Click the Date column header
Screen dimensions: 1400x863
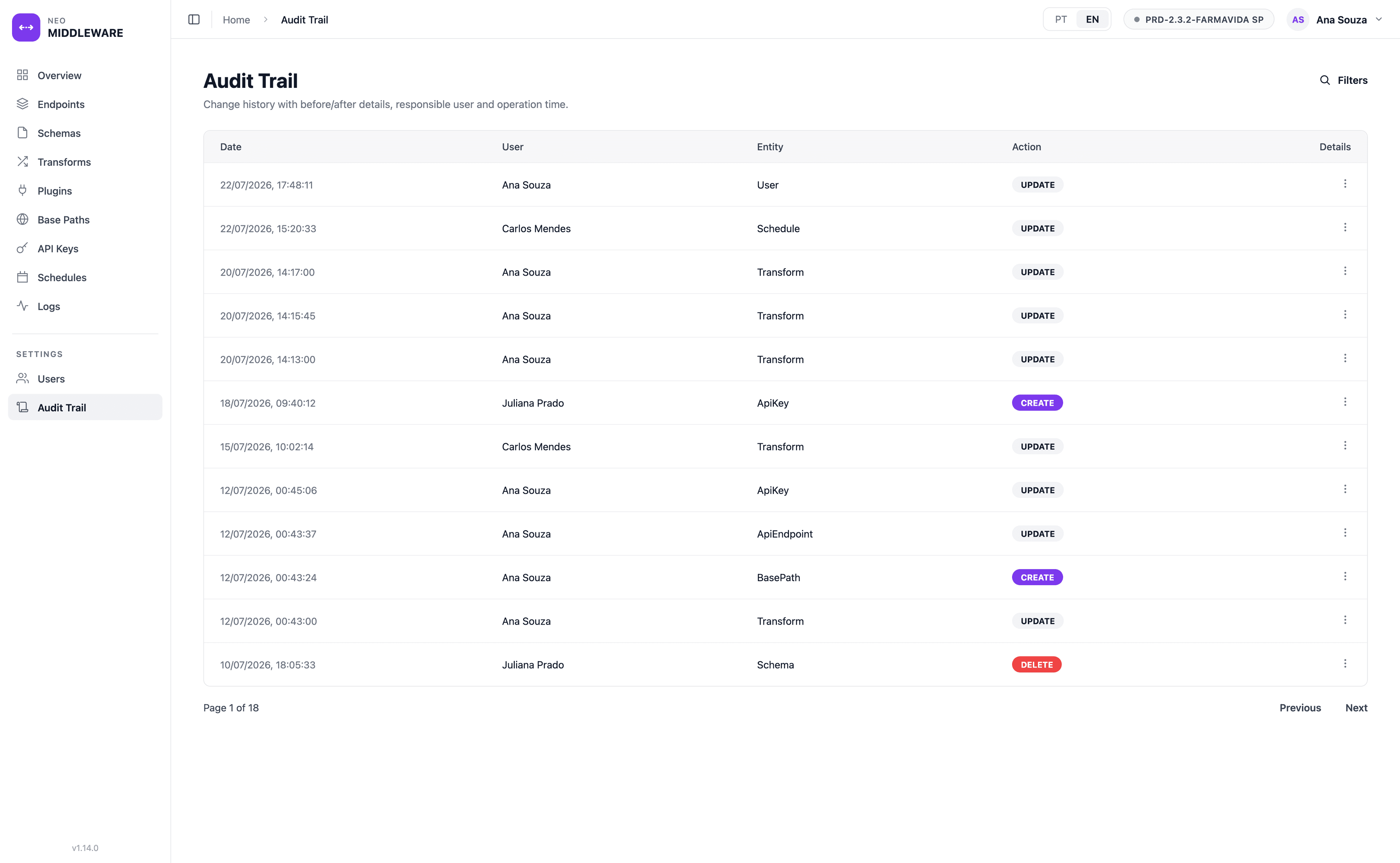230,147
